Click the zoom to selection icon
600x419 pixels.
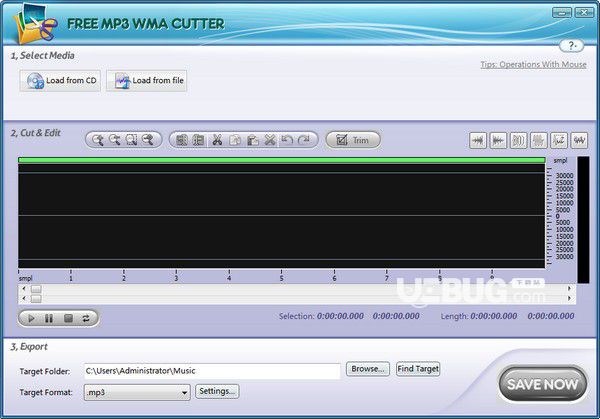click(x=131, y=140)
